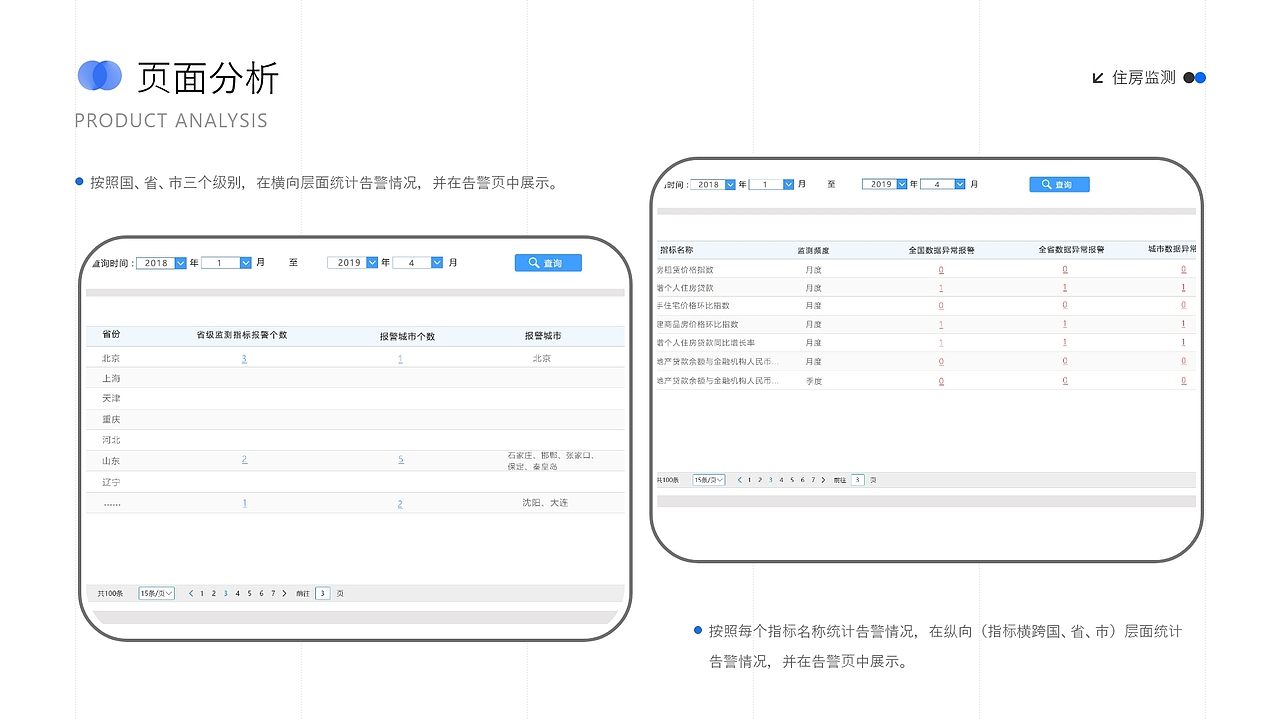The image size is (1280, 720).
Task: Open the 报警城市个数 link in the 沈阳、大连 row
Action: (x=400, y=503)
